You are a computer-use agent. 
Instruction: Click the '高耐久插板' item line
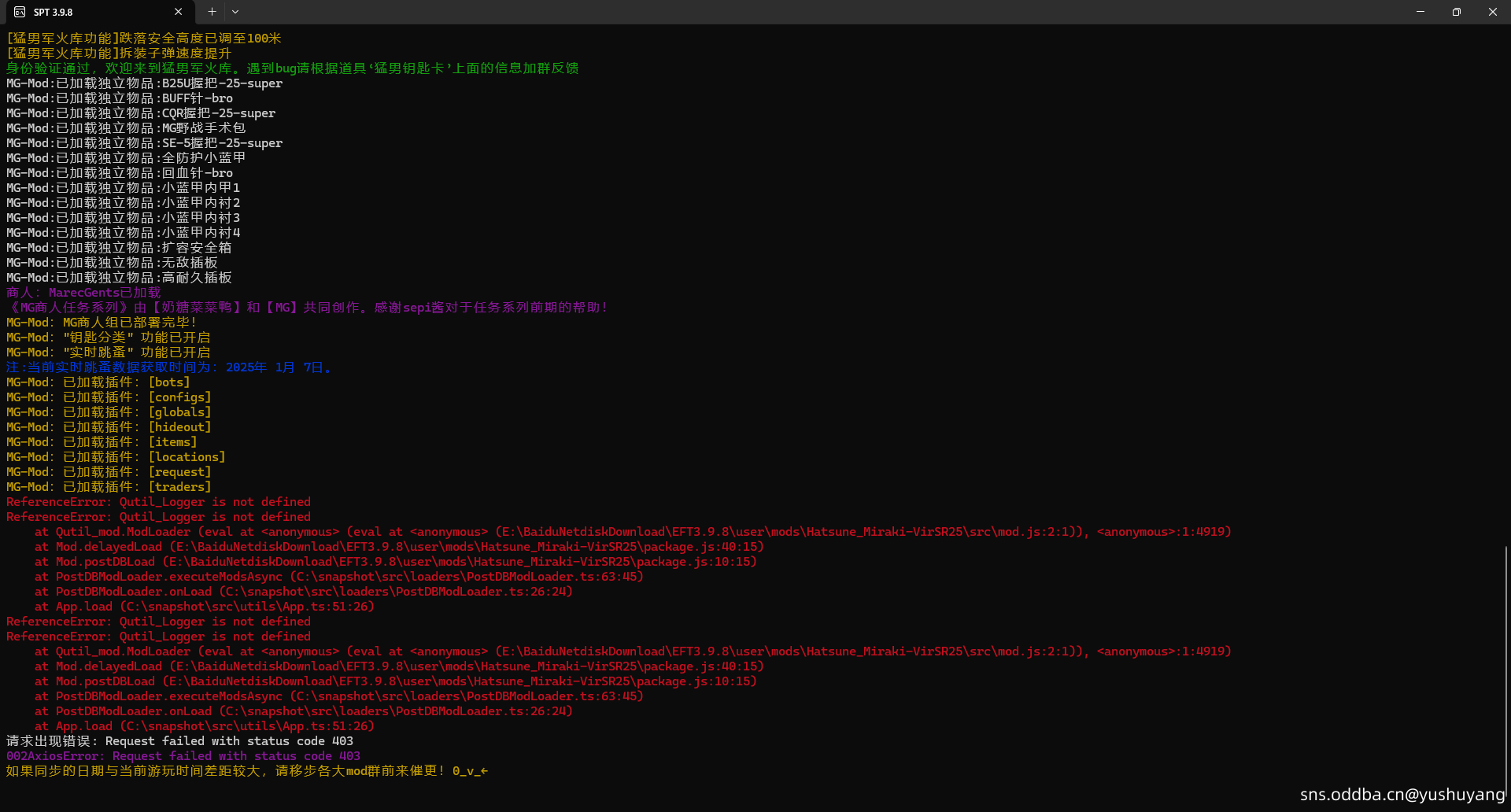pyautogui.click(x=119, y=278)
